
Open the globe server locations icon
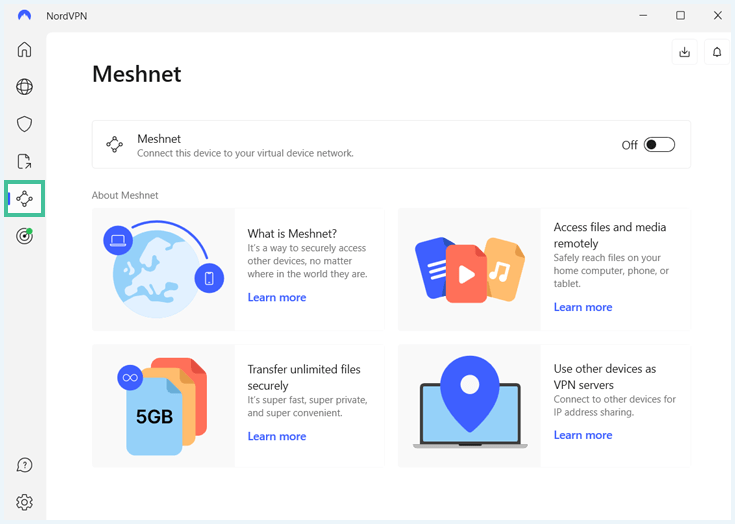click(24, 87)
